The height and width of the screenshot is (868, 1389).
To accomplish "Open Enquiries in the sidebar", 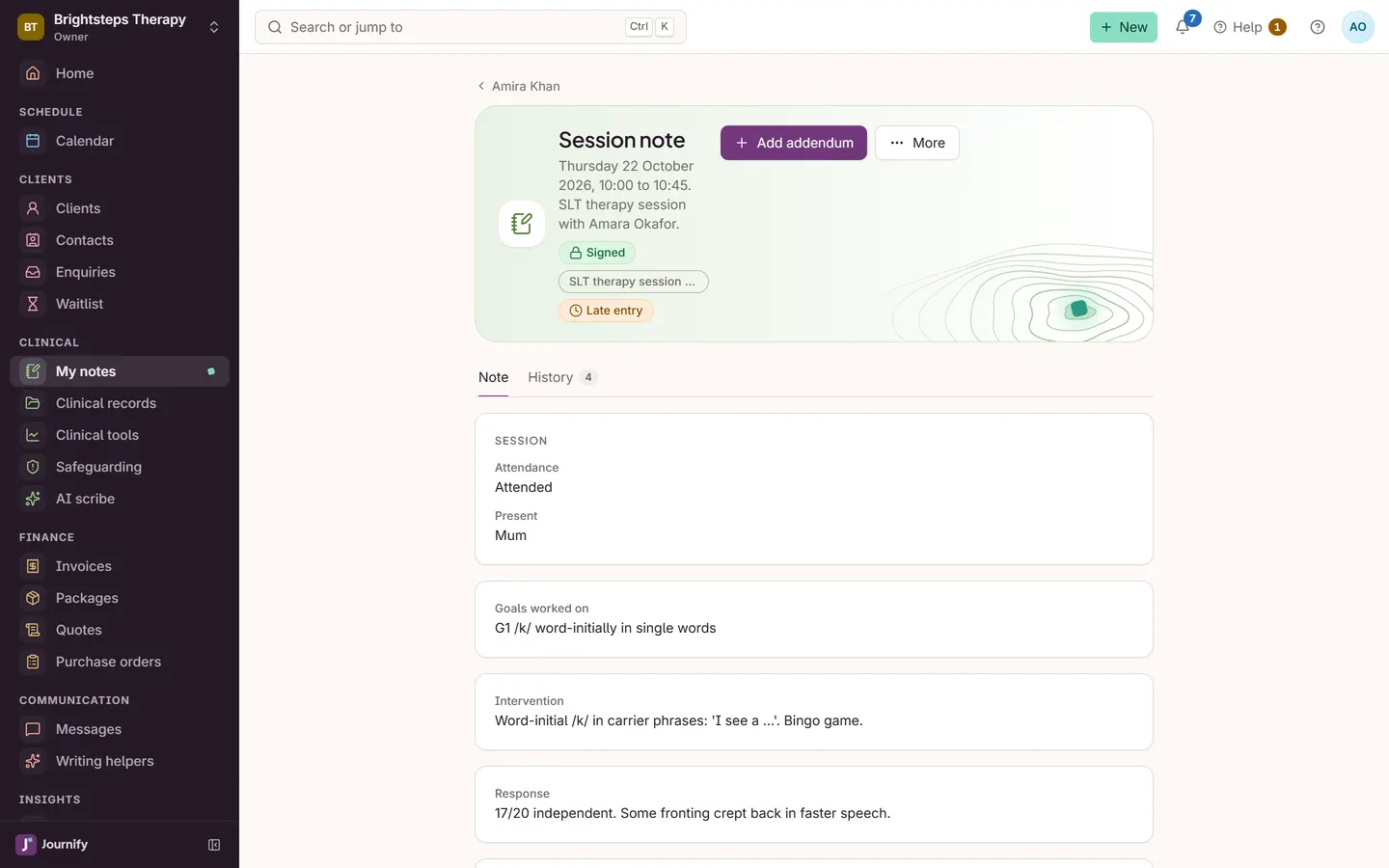I will click(x=120, y=272).
